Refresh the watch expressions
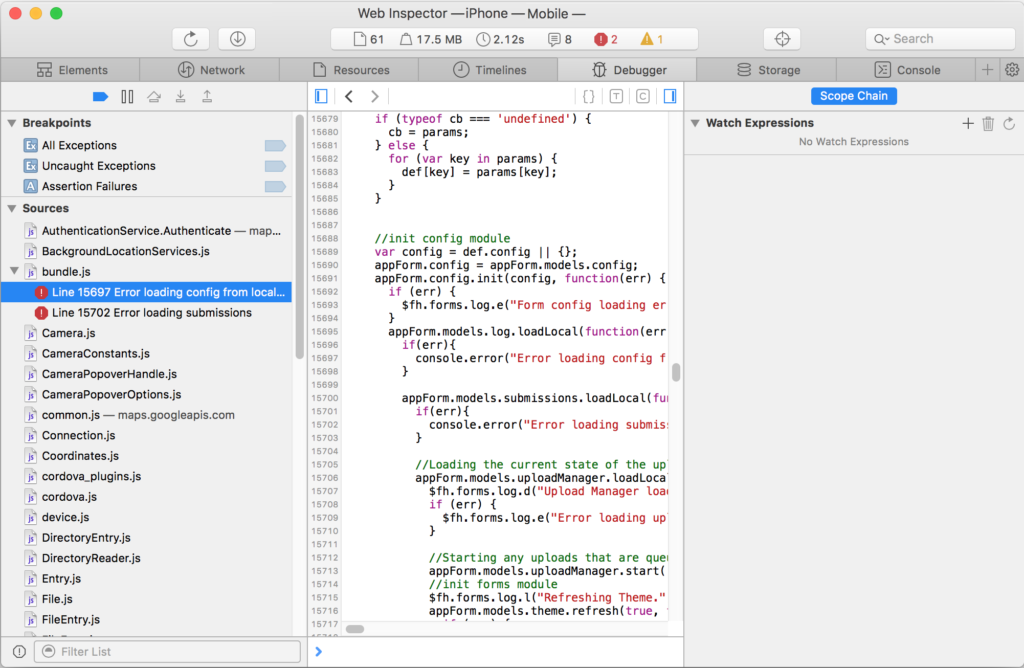 point(1008,123)
